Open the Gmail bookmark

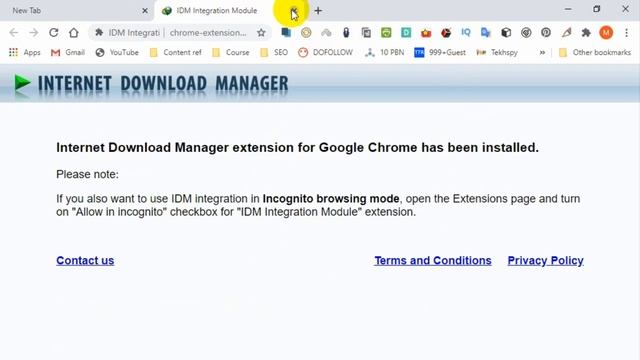(68, 52)
